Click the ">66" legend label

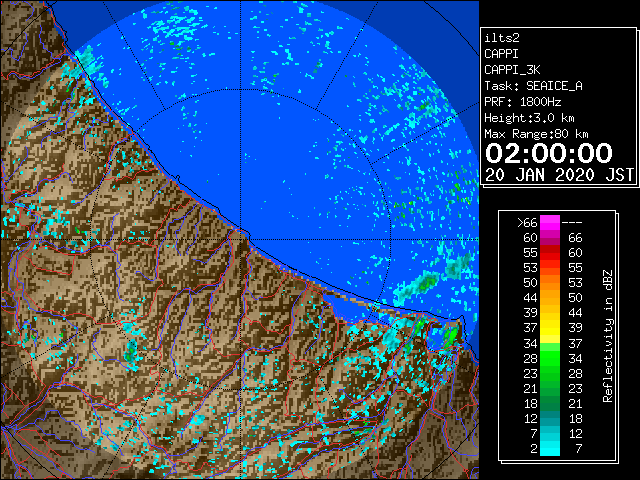click(x=527, y=222)
